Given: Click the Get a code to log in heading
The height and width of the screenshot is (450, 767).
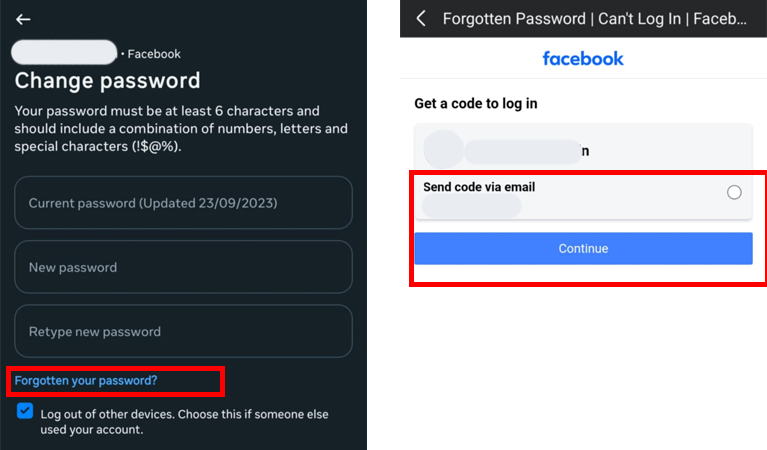Looking at the screenshot, I should tap(475, 103).
